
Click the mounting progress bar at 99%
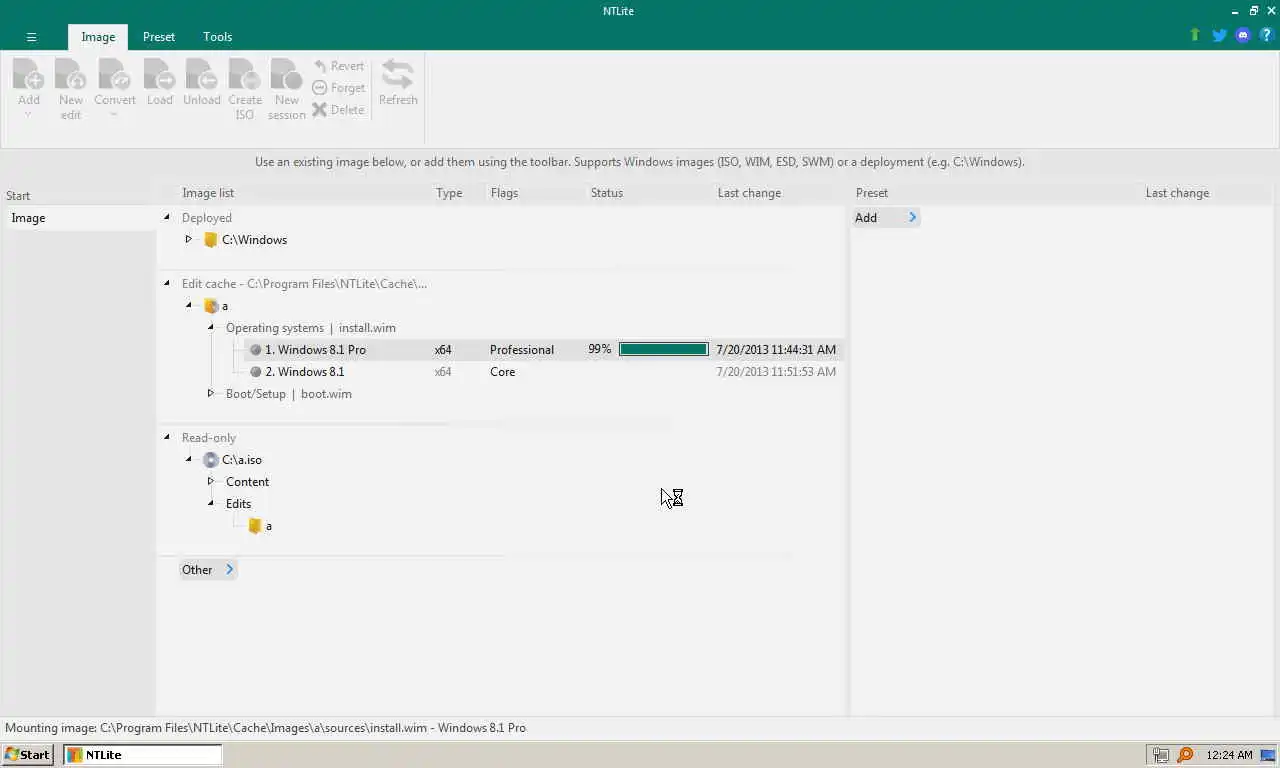point(664,350)
